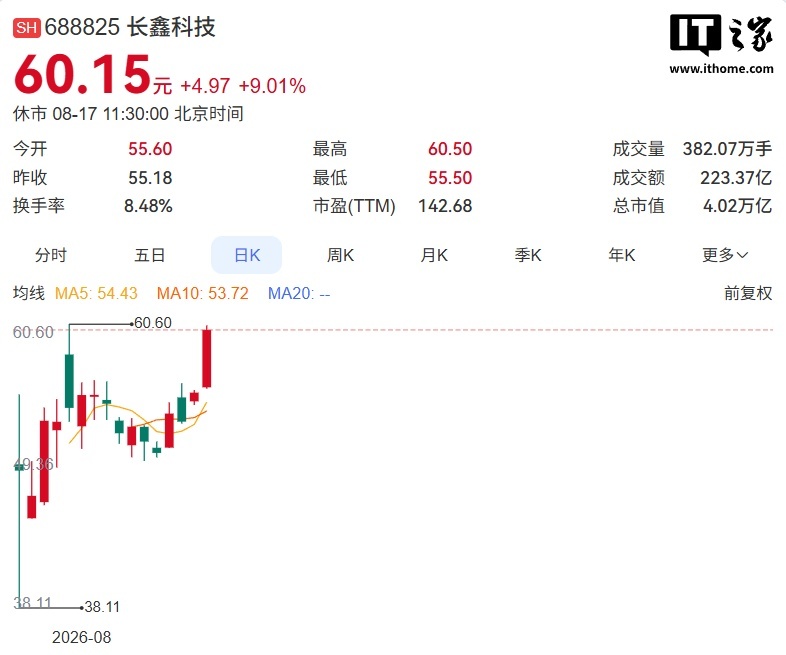This screenshot has width=786, height=655.
Task: Open the 周K weekly chart tab
Action: coord(340,255)
